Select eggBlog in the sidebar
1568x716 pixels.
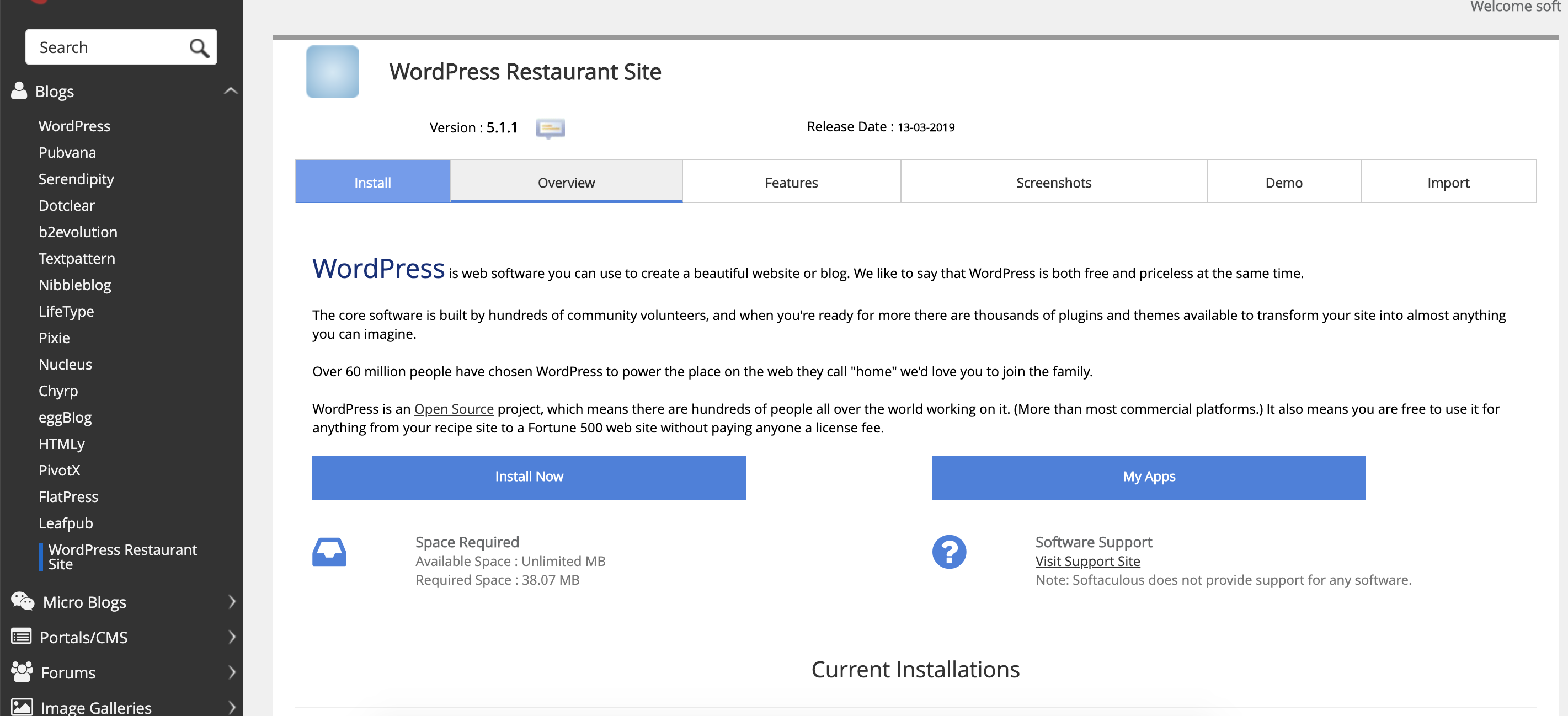click(65, 418)
